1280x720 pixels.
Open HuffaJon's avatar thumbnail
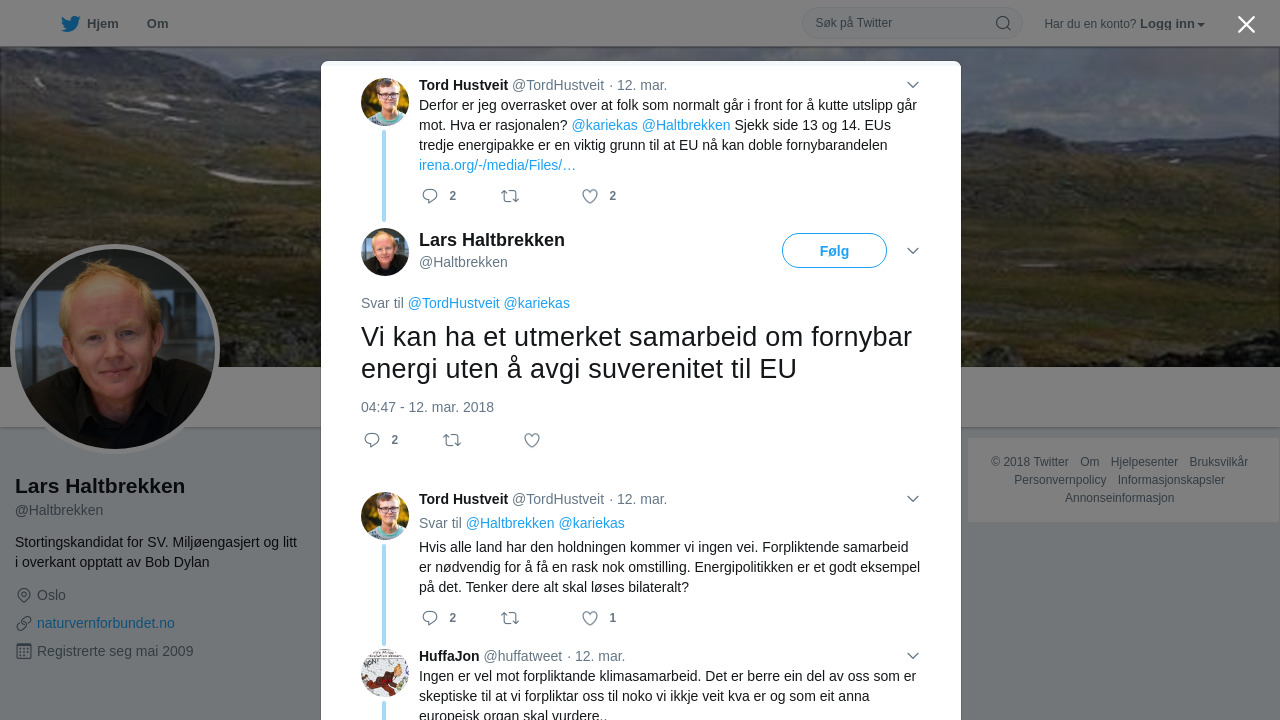click(385, 673)
